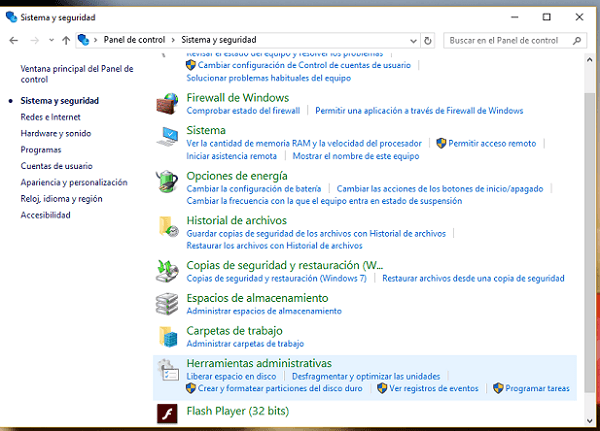Click the Copias de seguridad y restauración icon
The image size is (600, 431).
point(167,271)
